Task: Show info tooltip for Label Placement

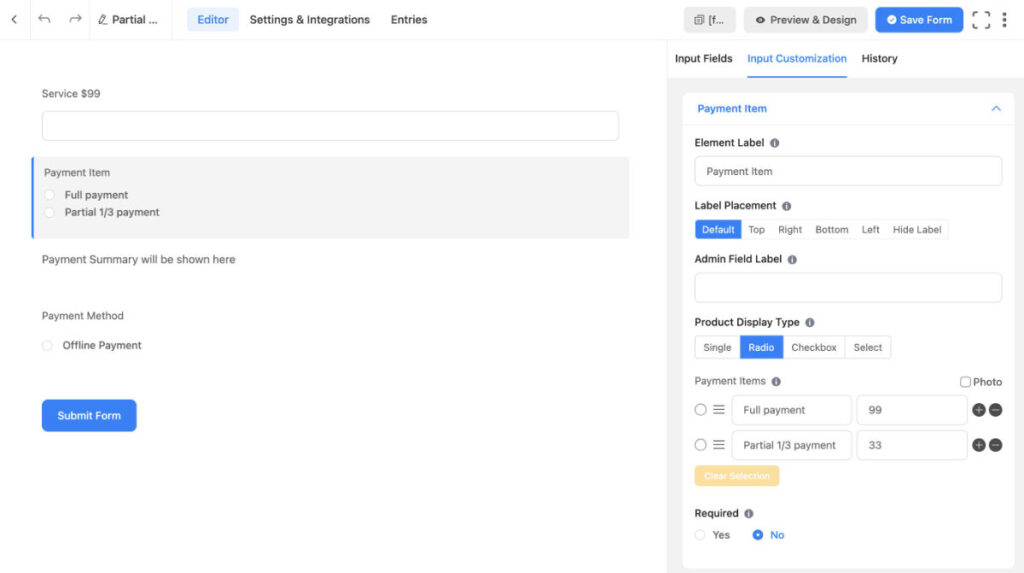Action: coord(786,206)
